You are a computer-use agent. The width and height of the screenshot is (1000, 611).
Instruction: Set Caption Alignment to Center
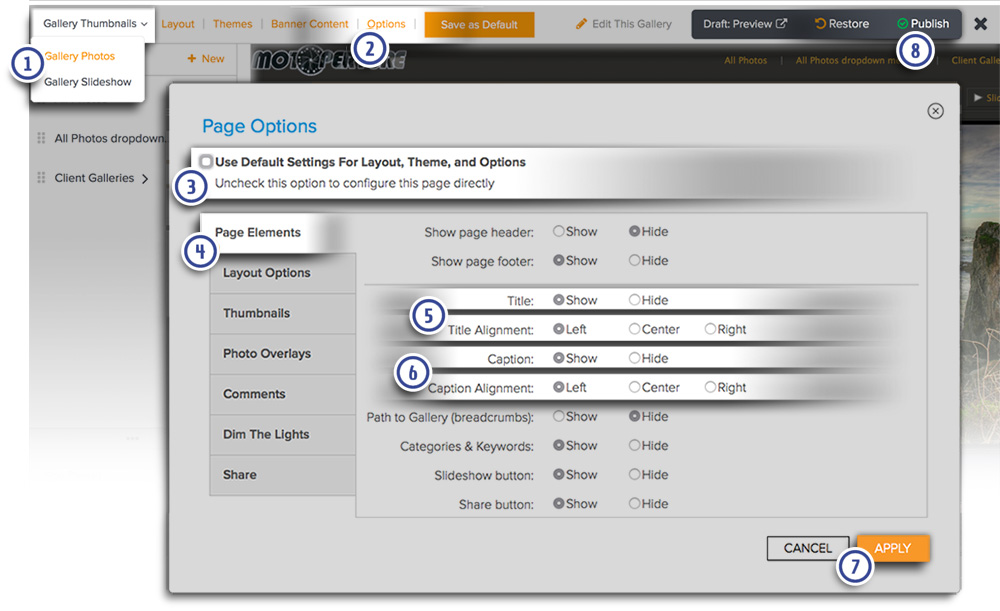[635, 387]
